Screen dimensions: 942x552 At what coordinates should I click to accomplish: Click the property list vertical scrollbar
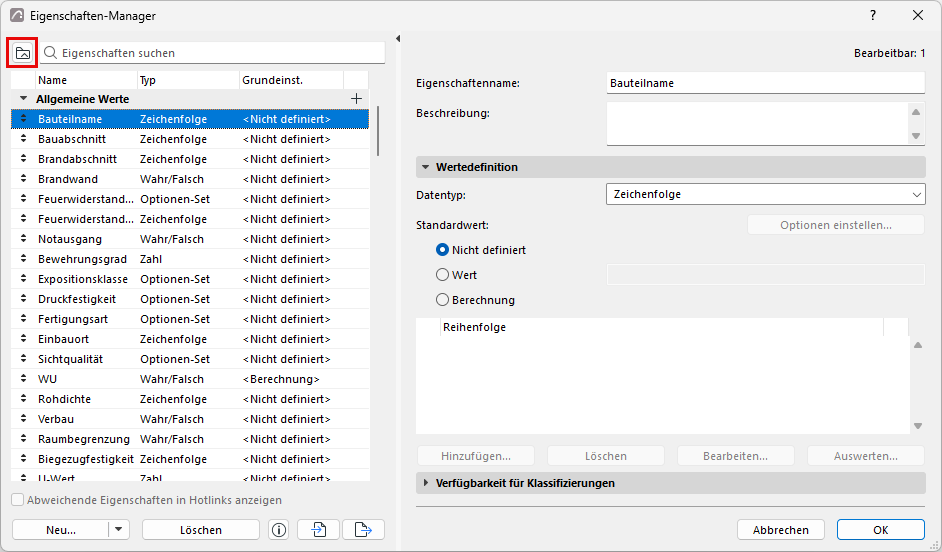coord(378,131)
